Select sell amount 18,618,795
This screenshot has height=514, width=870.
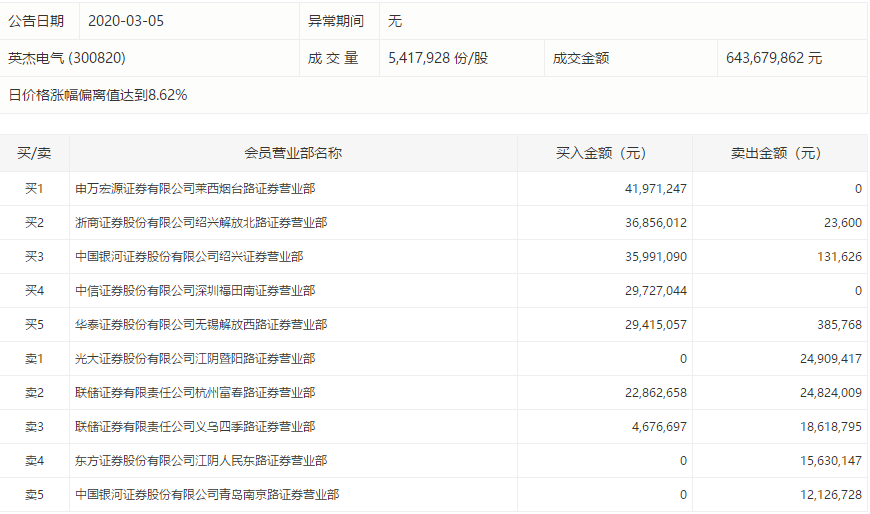[831, 426]
